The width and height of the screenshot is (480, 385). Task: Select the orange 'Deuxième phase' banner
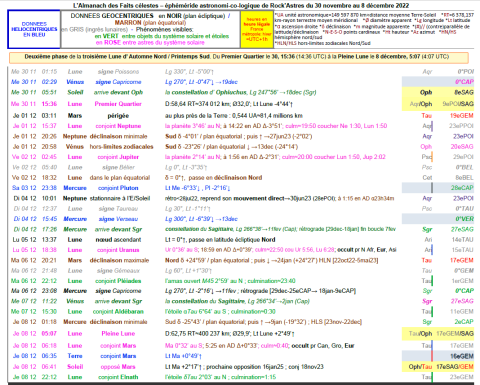click(239, 57)
